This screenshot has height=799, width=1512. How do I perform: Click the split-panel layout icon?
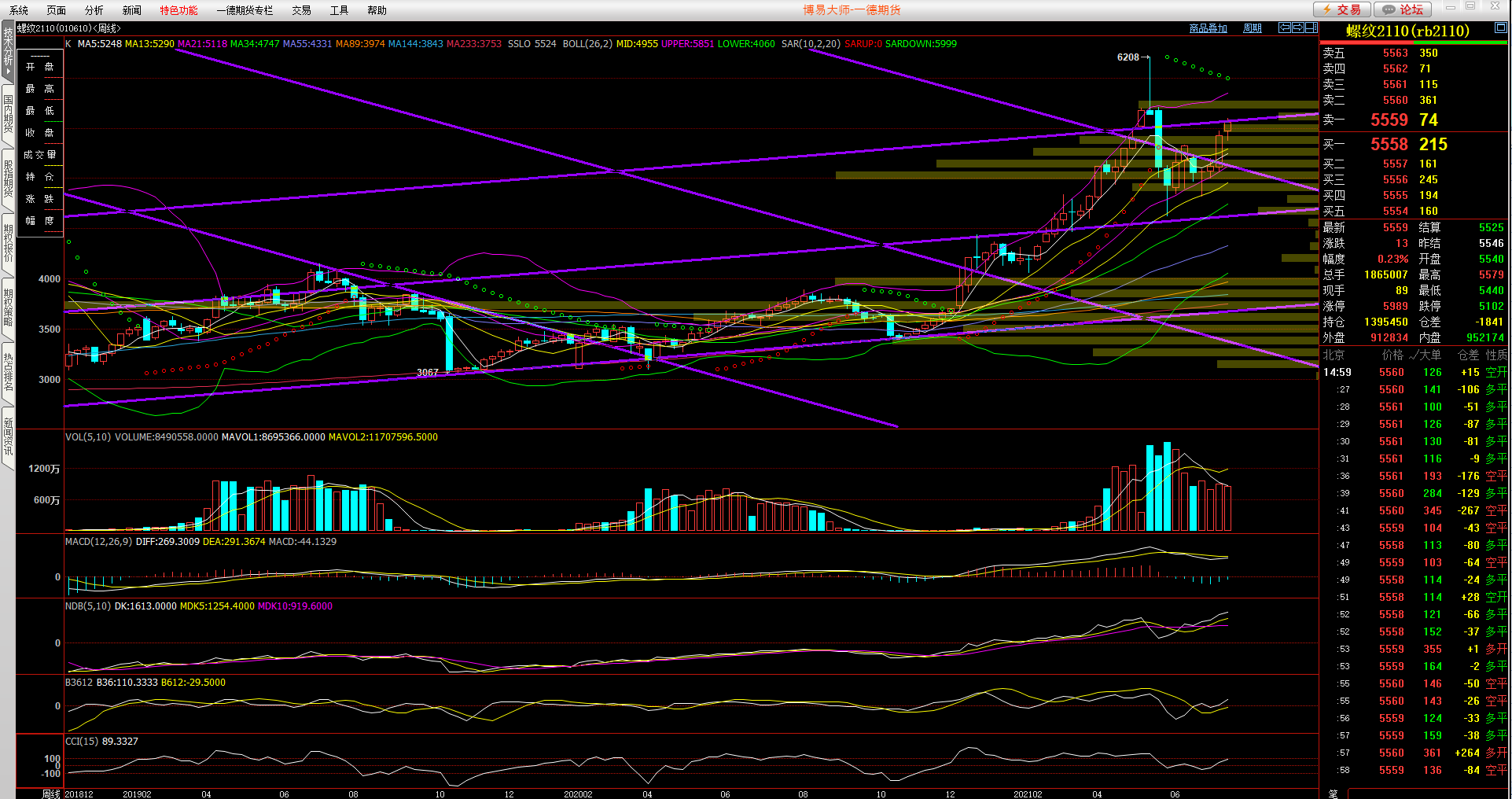click(x=1311, y=28)
